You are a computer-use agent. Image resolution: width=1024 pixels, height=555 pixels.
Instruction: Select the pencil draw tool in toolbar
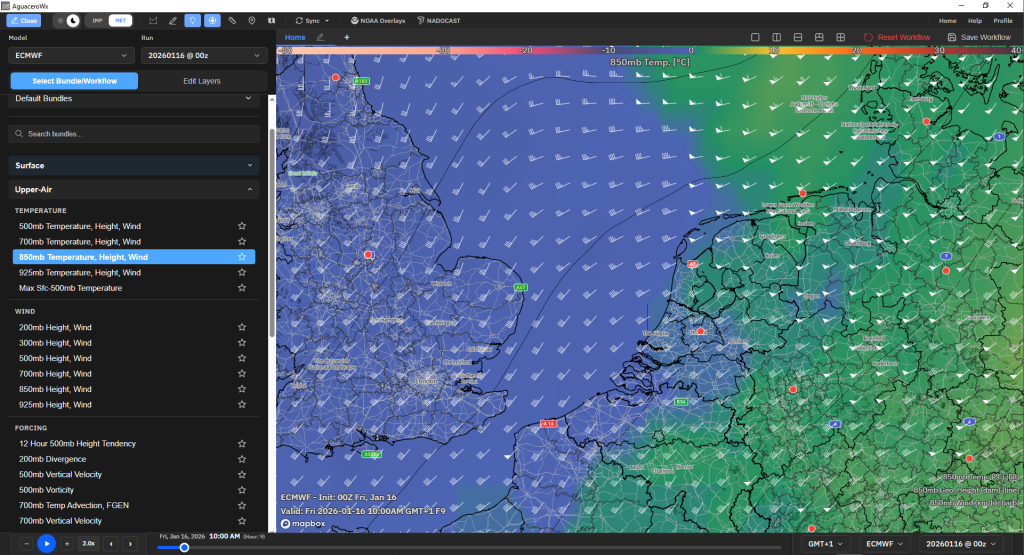(x=173, y=21)
